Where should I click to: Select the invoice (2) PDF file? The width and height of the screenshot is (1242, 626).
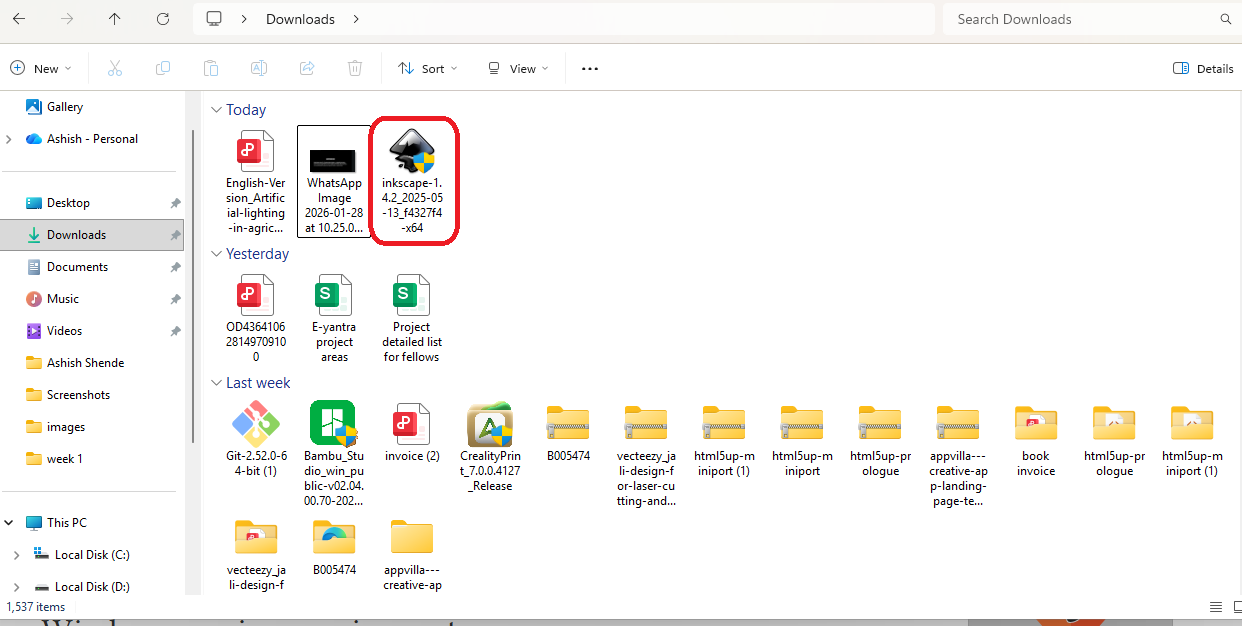click(x=412, y=432)
